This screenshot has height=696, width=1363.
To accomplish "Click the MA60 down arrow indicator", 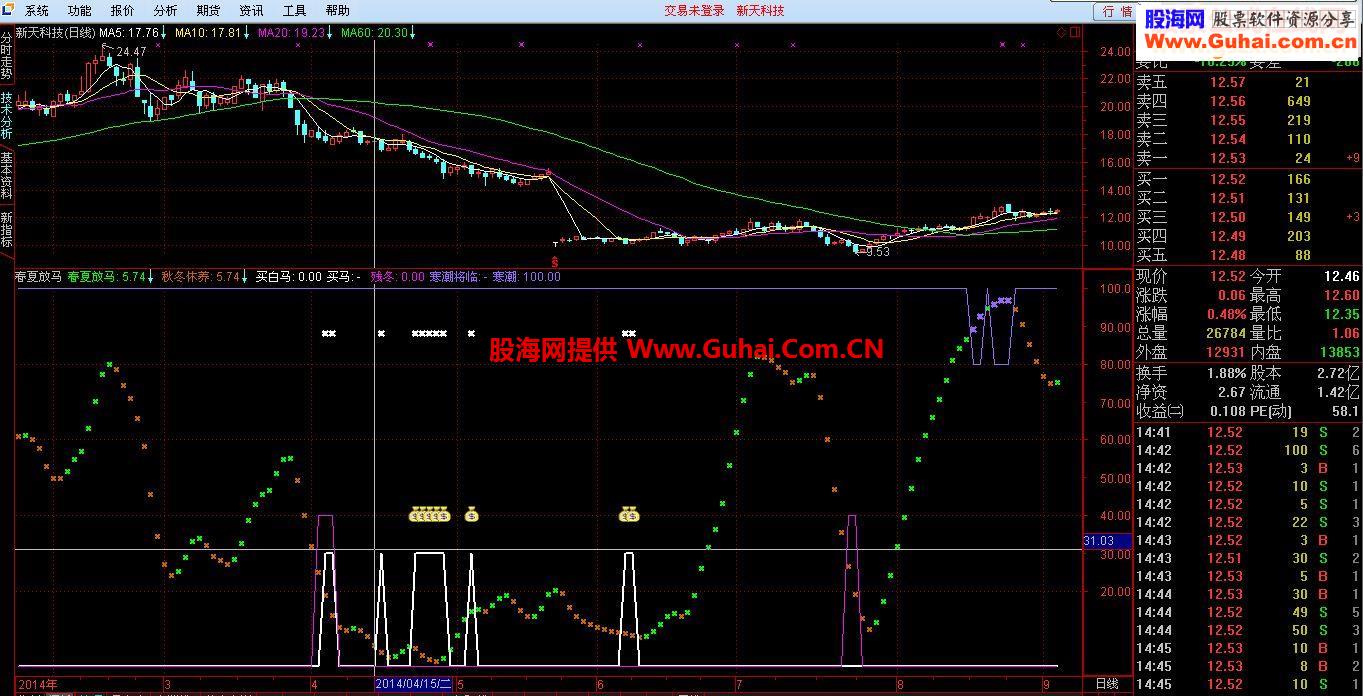I will pos(413,32).
